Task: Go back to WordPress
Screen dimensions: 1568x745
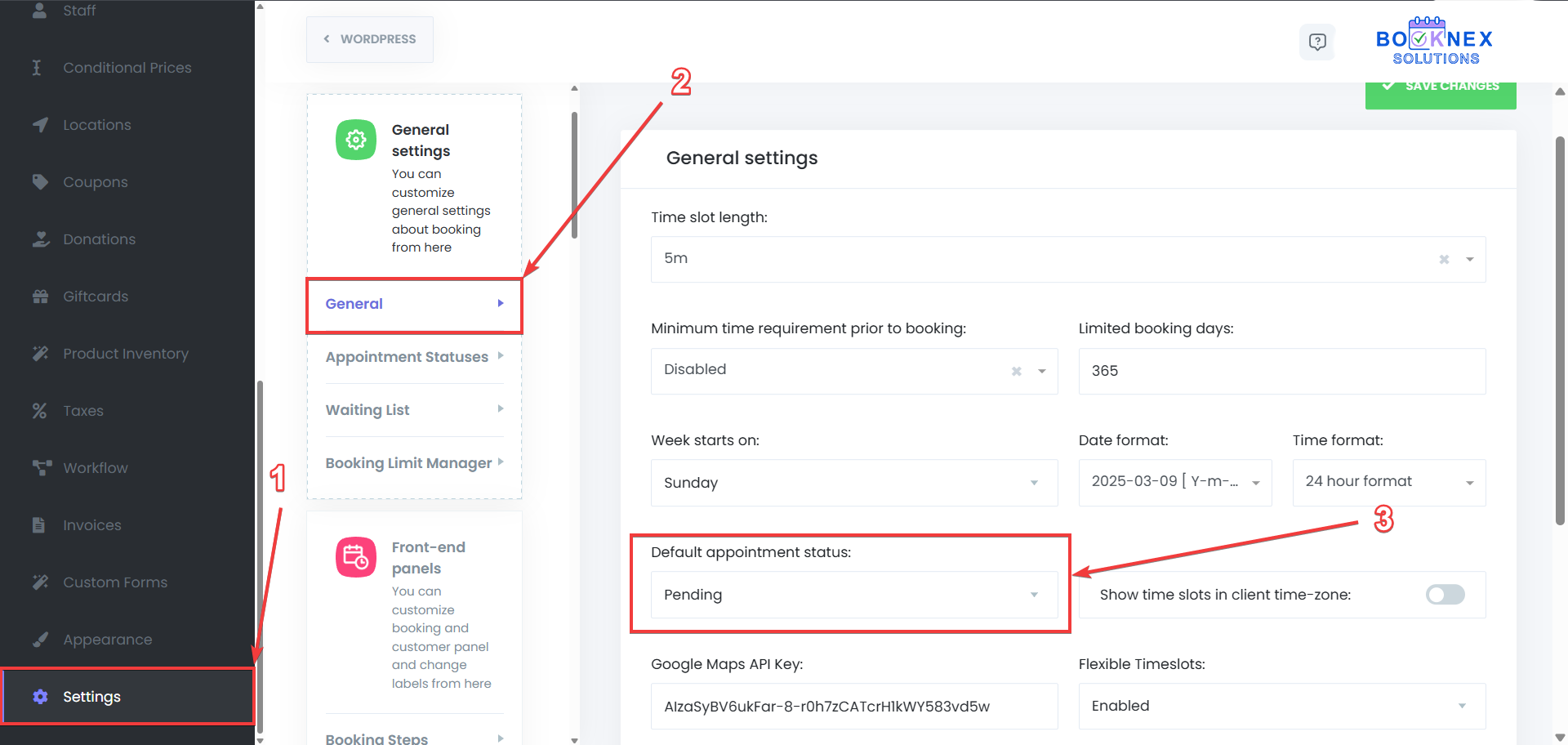Action: (x=370, y=39)
